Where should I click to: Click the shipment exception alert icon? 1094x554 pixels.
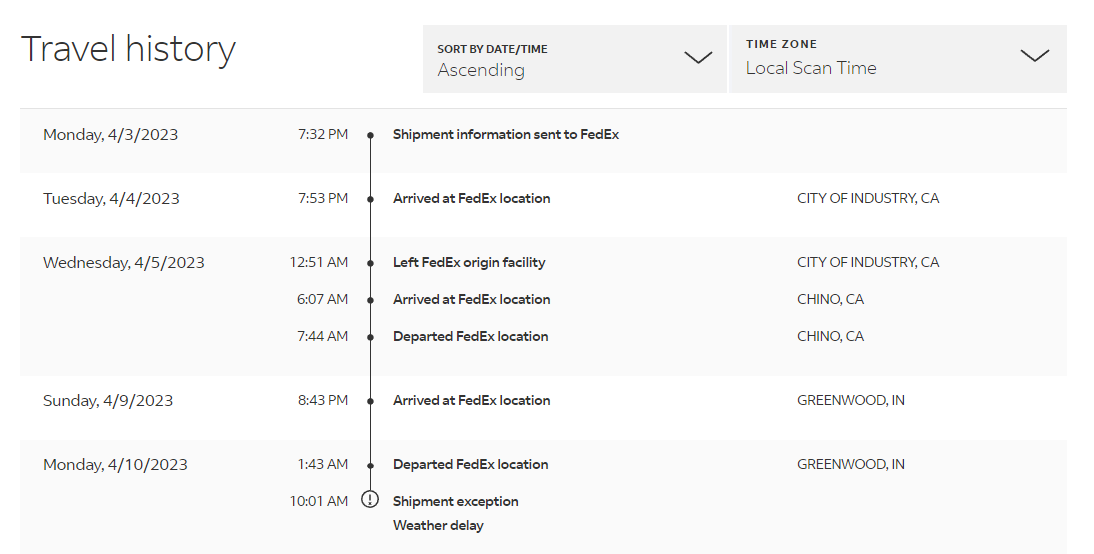click(370, 499)
